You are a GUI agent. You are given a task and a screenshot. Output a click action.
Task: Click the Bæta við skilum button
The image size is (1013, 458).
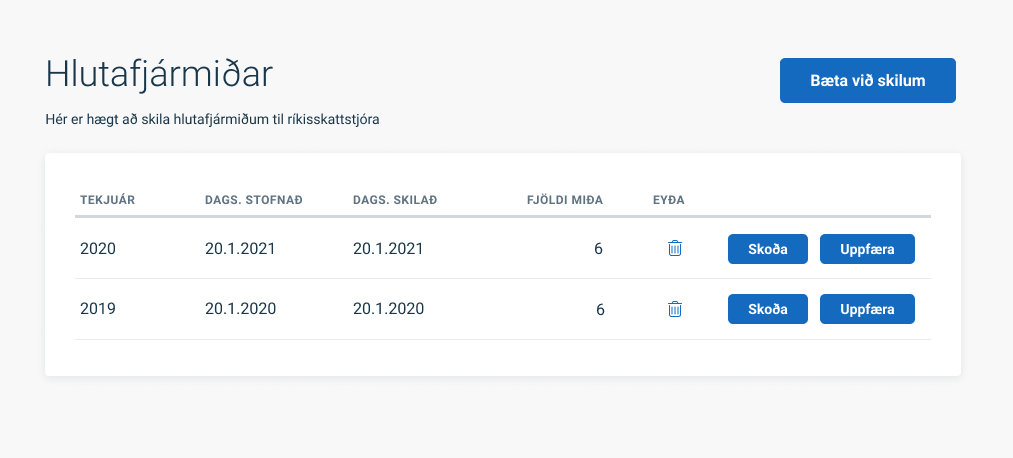click(868, 81)
